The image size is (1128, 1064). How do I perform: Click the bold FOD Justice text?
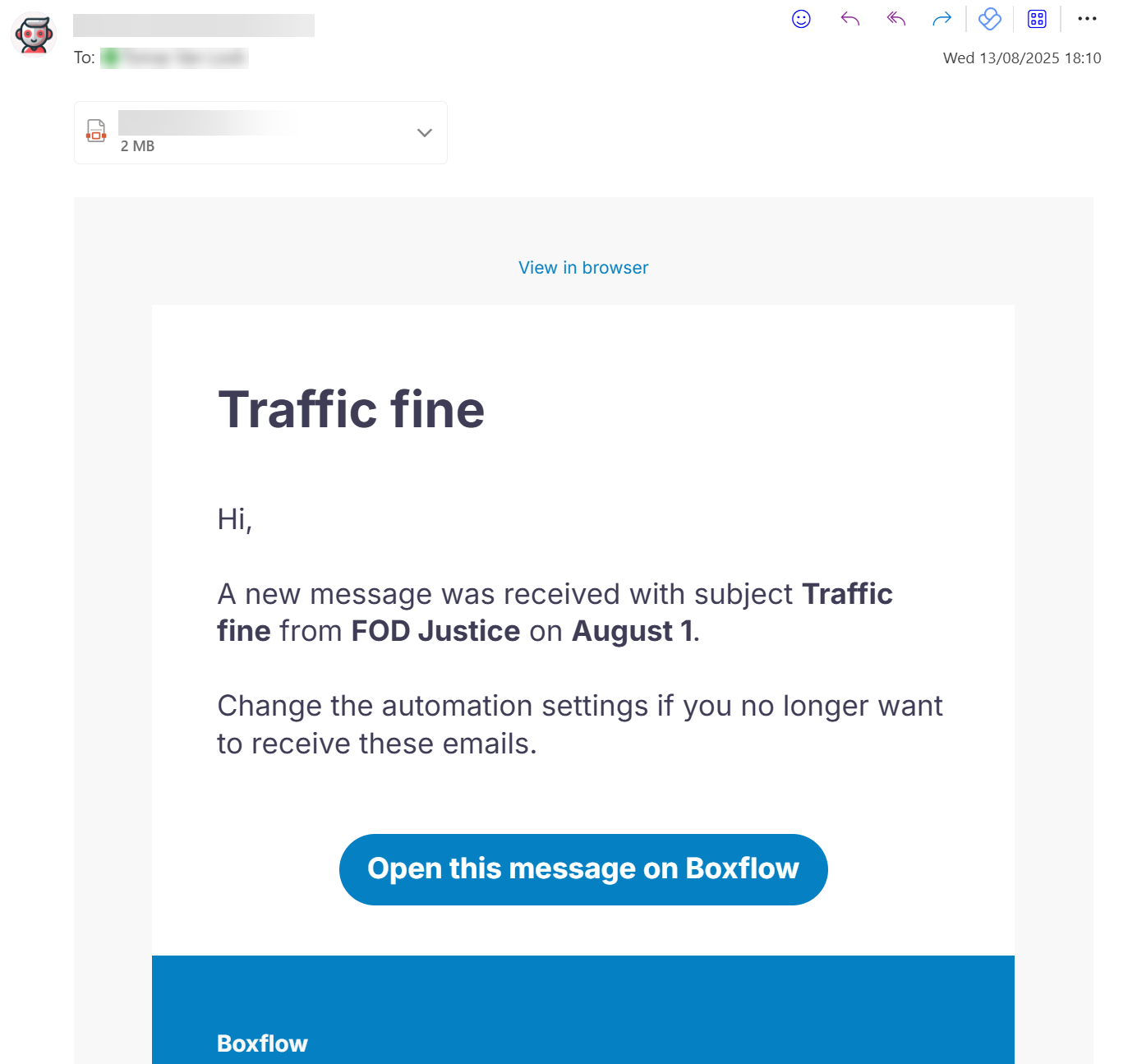pyautogui.click(x=435, y=631)
